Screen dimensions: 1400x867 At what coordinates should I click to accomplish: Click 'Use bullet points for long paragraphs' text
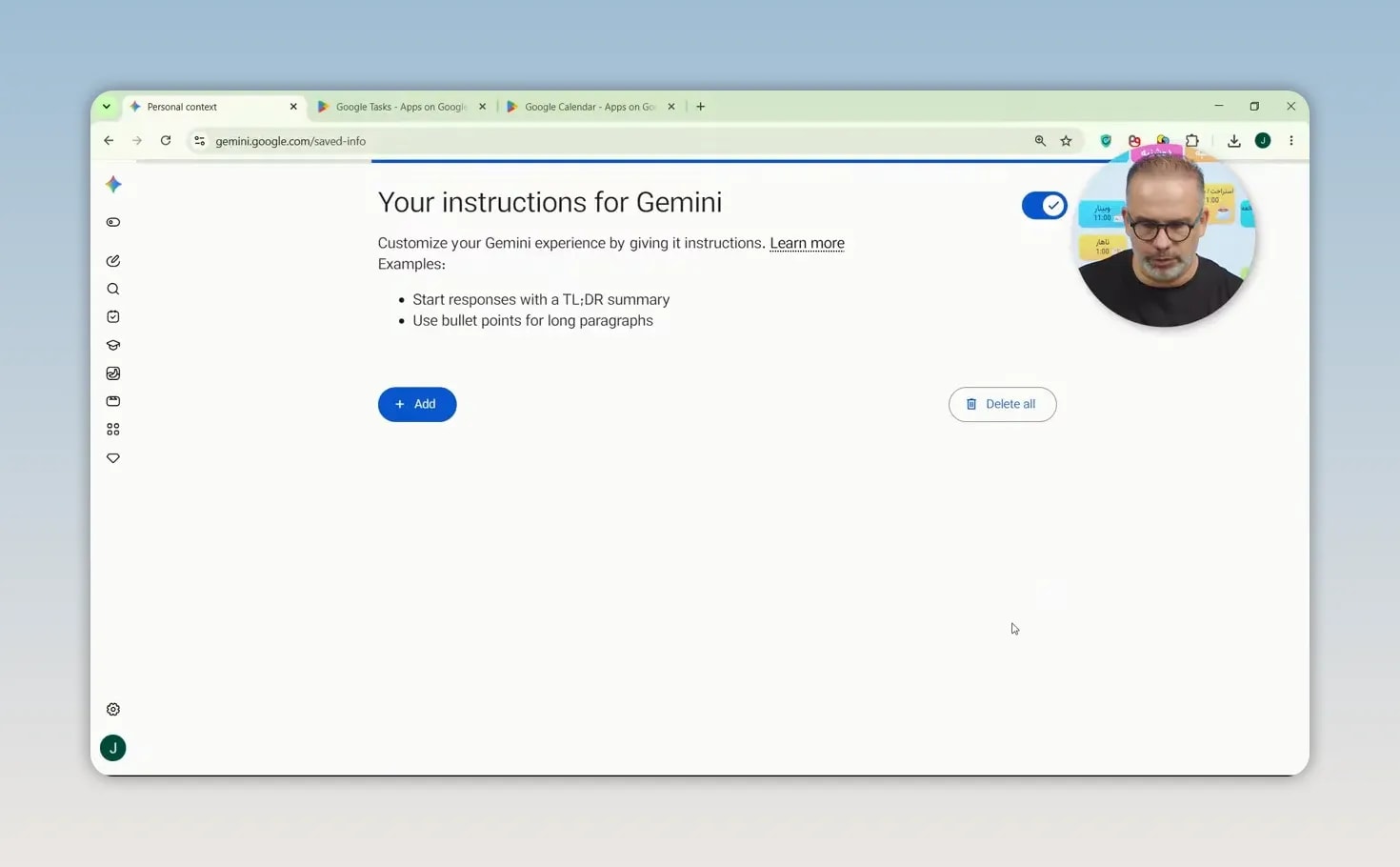click(532, 320)
